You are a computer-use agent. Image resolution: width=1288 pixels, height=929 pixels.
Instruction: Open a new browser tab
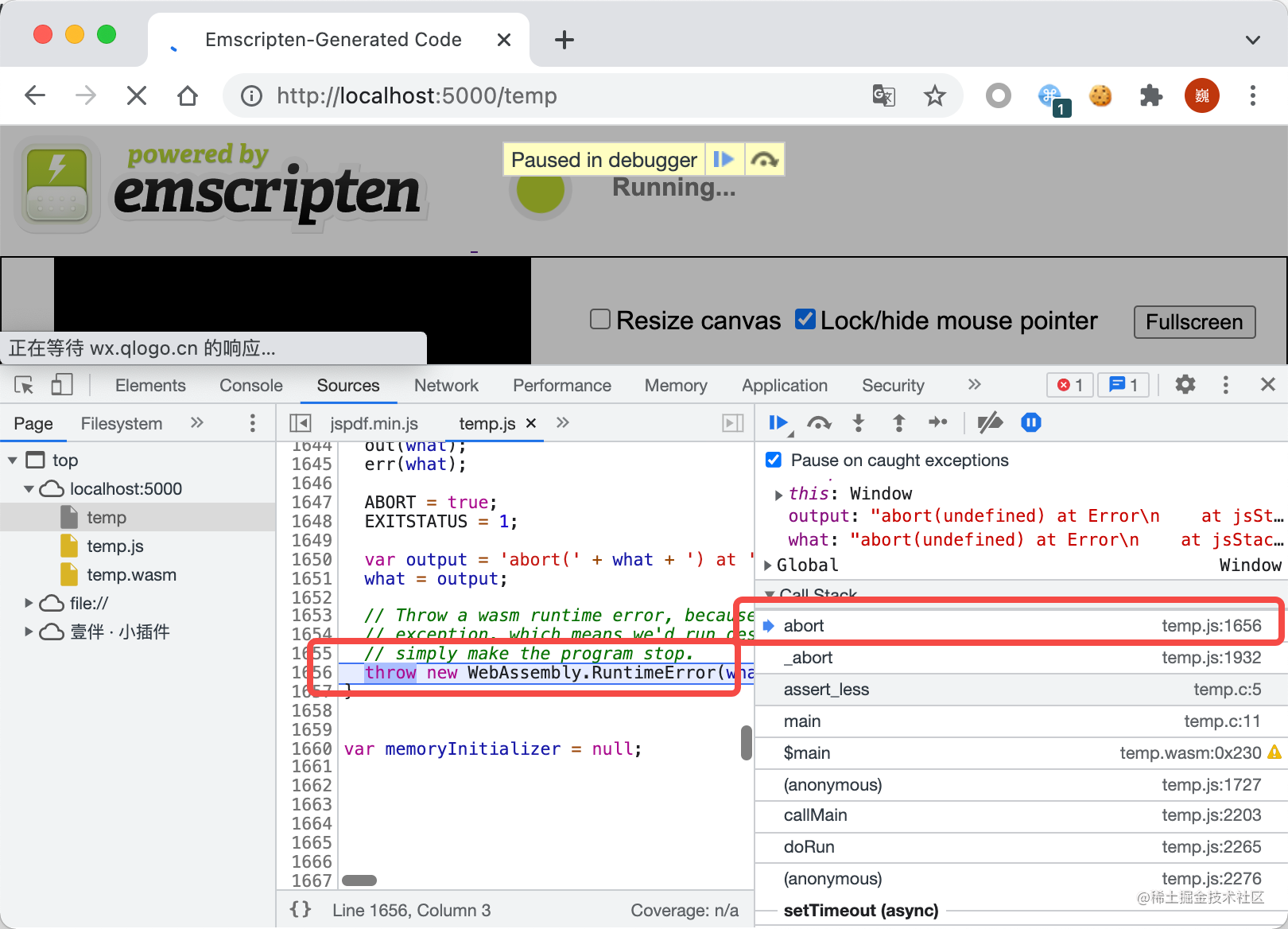[x=564, y=40]
